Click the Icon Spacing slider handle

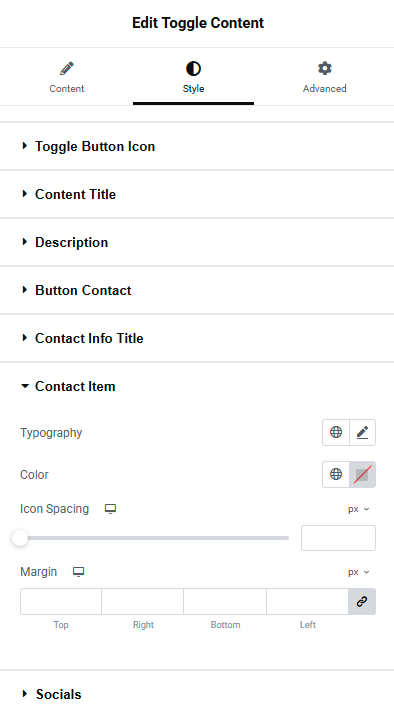20,538
